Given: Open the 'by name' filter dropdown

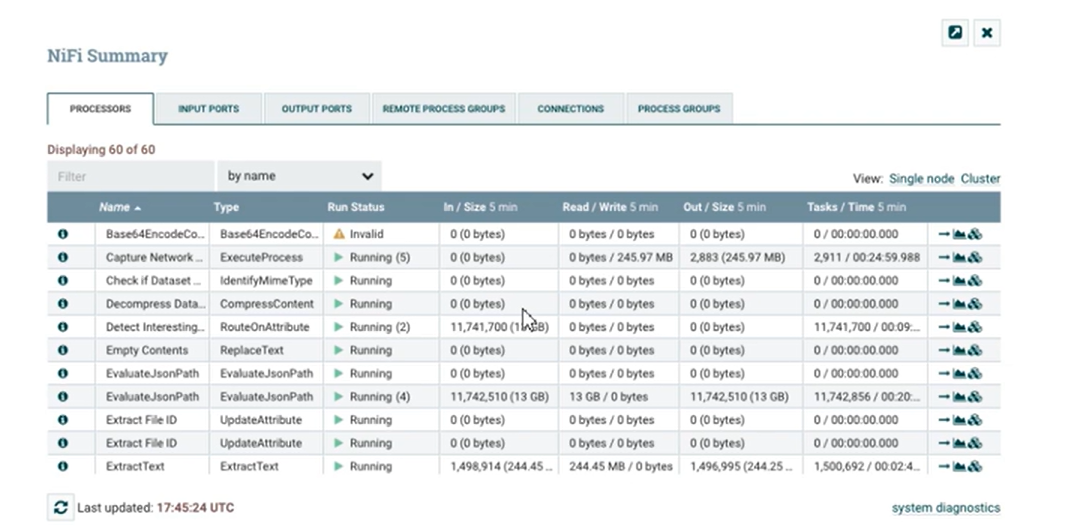Looking at the screenshot, I should 299,176.
